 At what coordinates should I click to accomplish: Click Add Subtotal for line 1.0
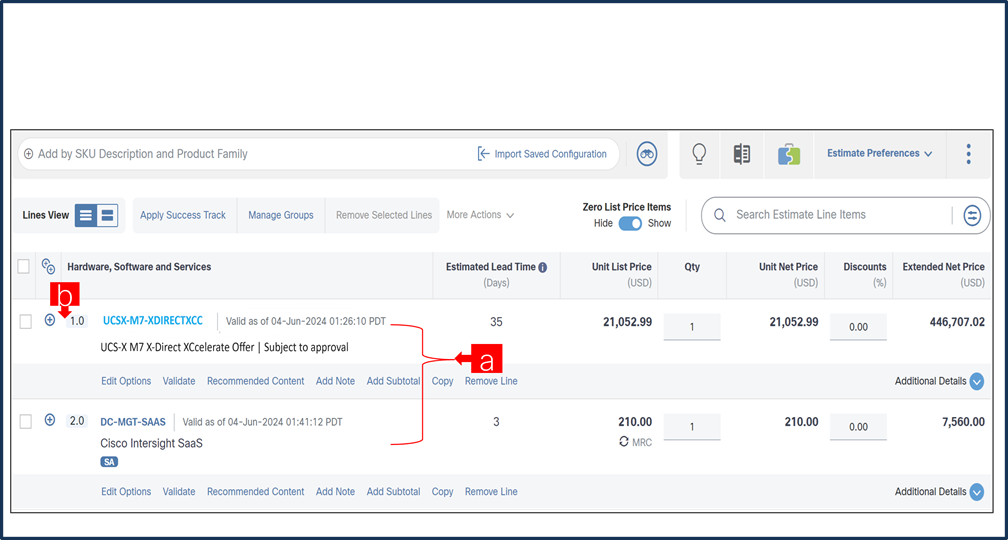point(393,381)
